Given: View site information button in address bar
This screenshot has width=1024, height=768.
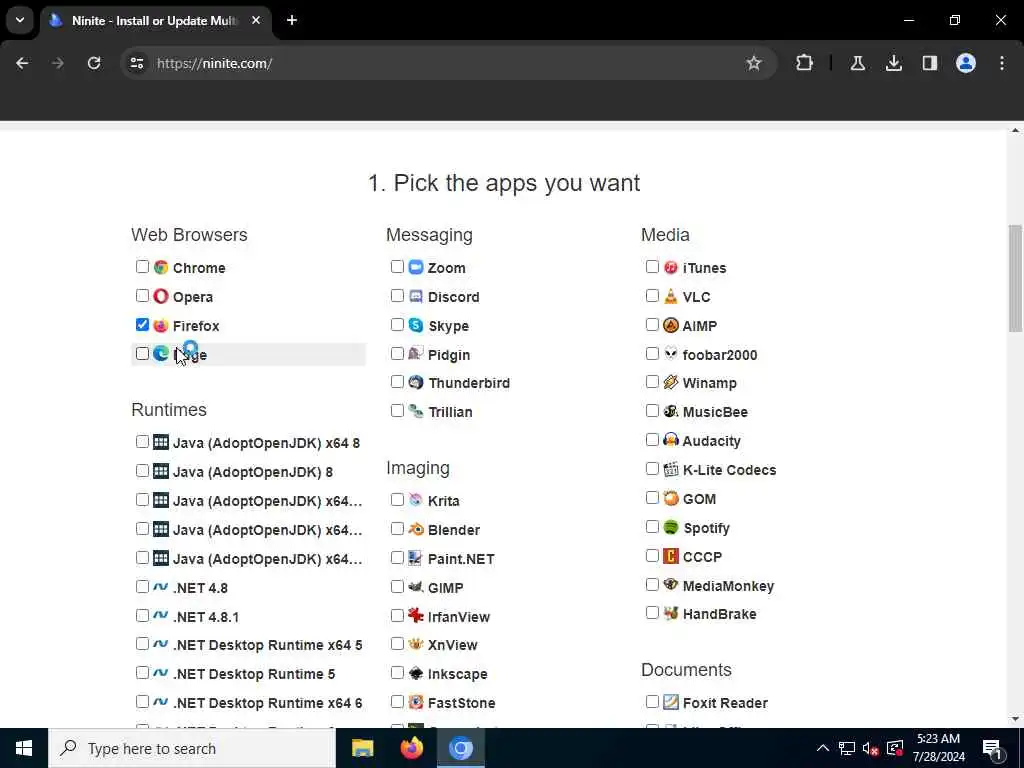Looking at the screenshot, I should 136,63.
